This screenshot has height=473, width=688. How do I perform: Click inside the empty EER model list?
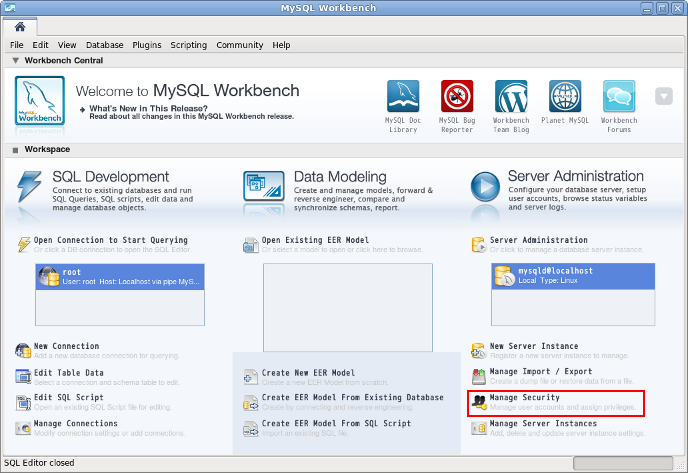pos(348,307)
